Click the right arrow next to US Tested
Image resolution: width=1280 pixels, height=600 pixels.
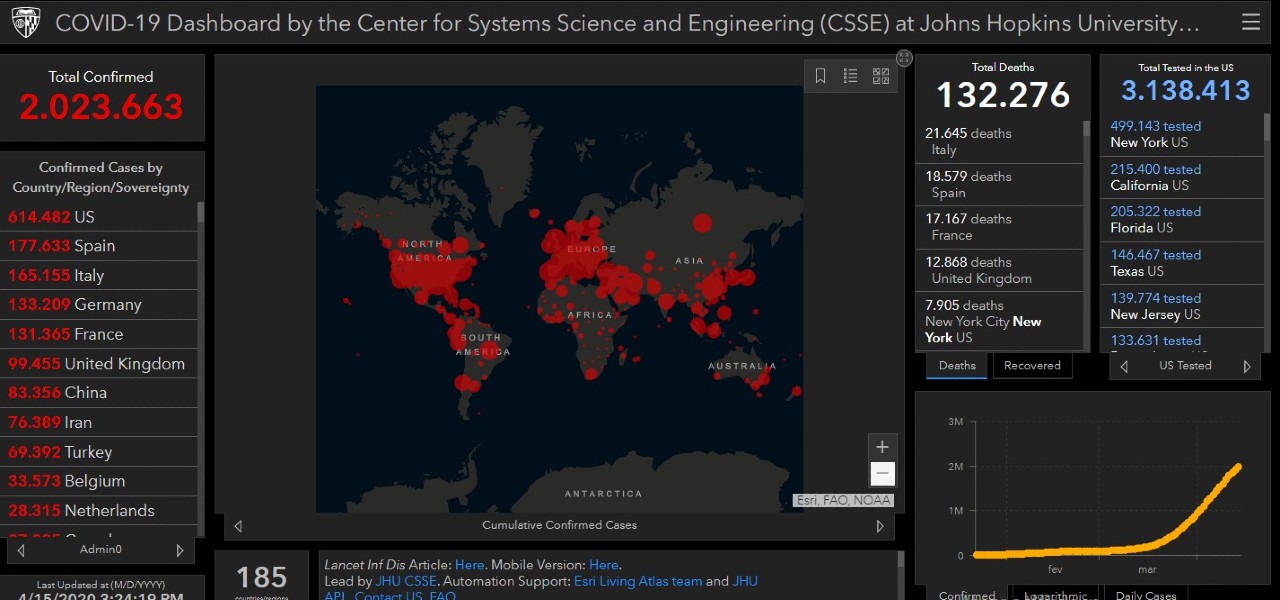(1247, 367)
